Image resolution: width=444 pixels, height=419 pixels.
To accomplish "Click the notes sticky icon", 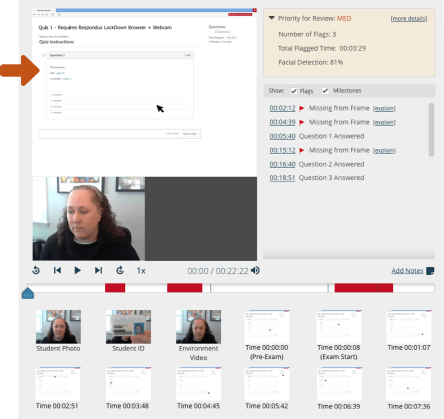I will point(430,271).
